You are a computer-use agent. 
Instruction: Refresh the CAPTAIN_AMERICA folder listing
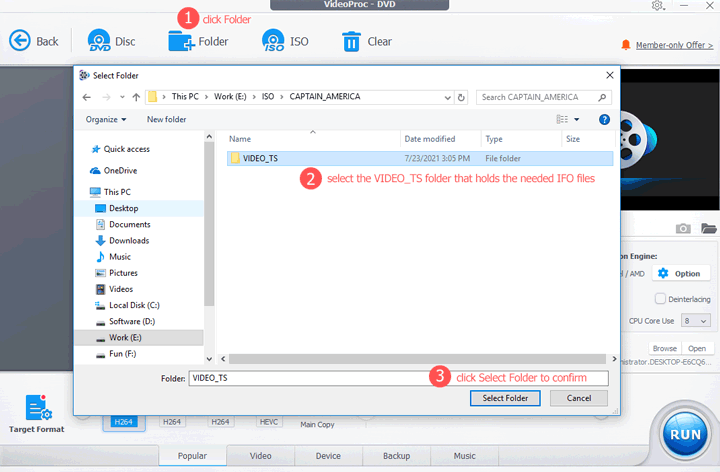point(461,97)
